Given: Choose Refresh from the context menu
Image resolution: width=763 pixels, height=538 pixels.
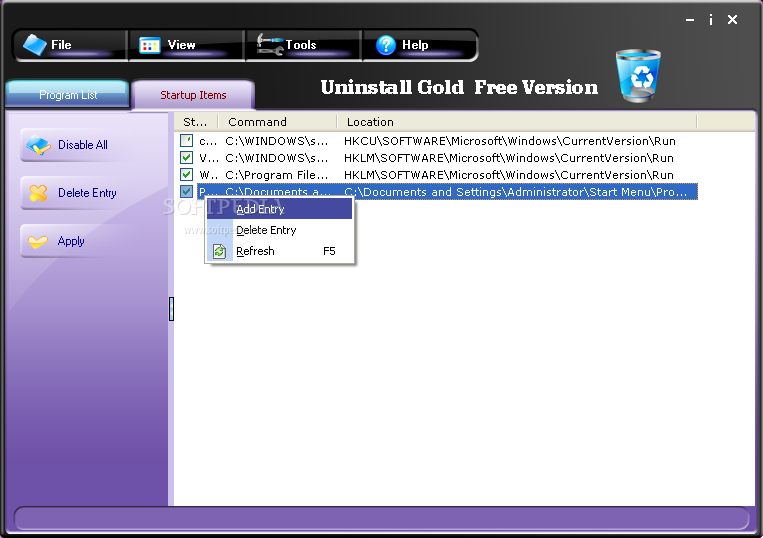Looking at the screenshot, I should point(280,251).
